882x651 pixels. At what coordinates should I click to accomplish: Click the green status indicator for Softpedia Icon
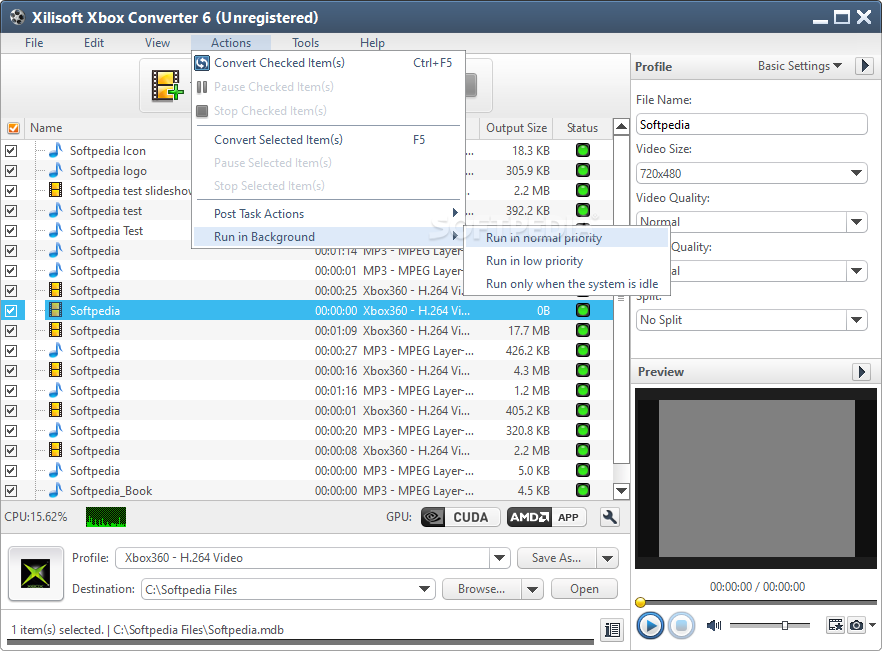[x=583, y=150]
